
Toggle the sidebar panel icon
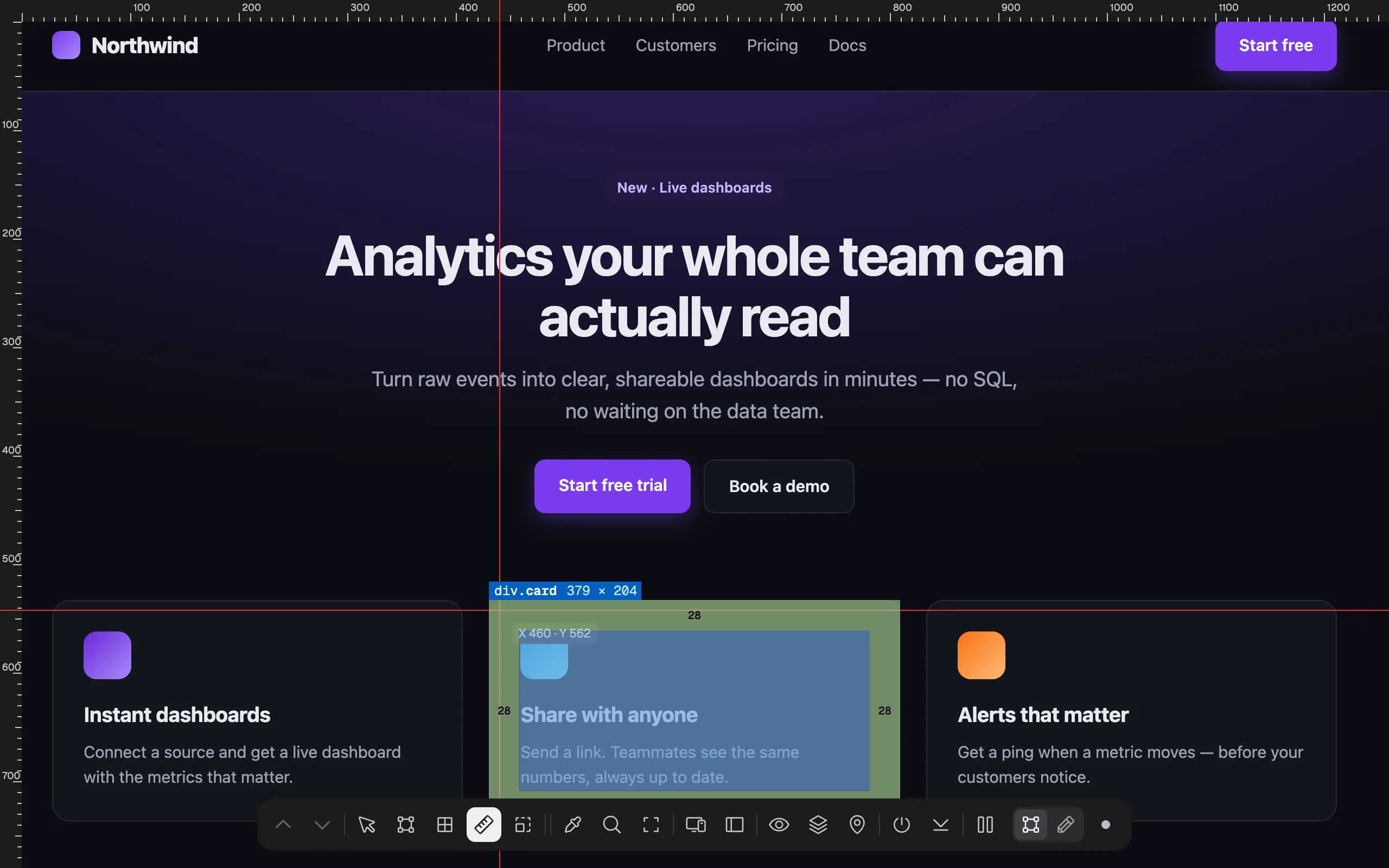735,825
